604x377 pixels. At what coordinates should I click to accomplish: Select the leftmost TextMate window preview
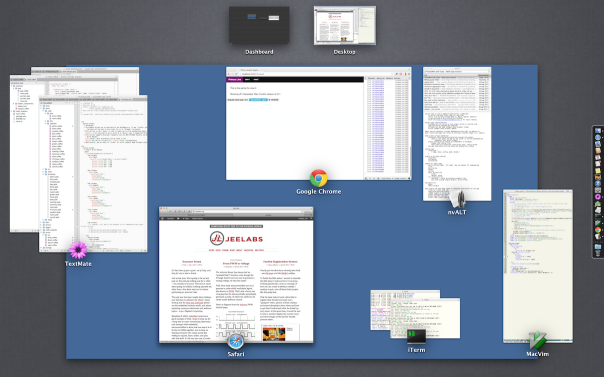click(24, 154)
